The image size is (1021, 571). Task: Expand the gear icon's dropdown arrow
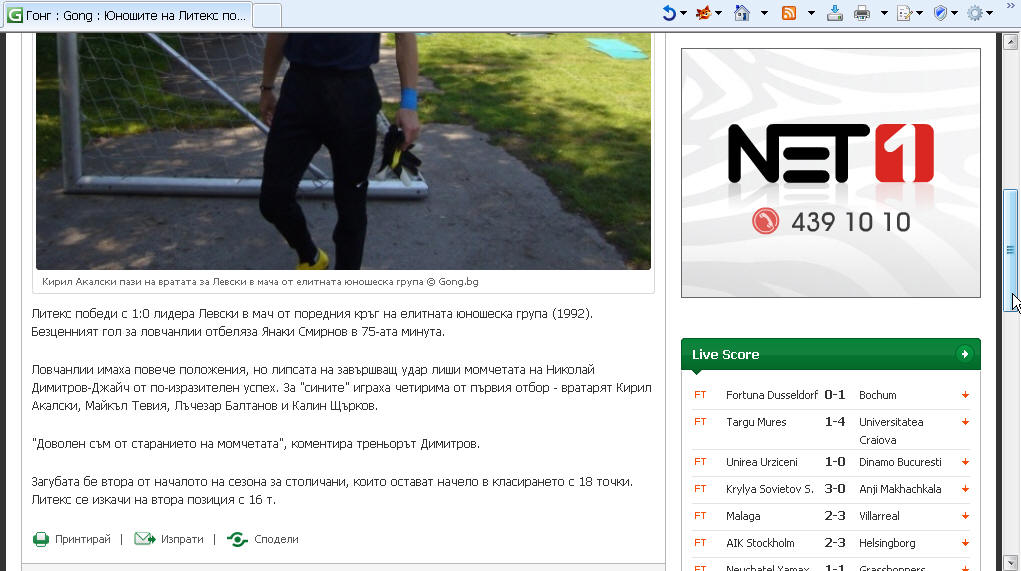coord(989,13)
